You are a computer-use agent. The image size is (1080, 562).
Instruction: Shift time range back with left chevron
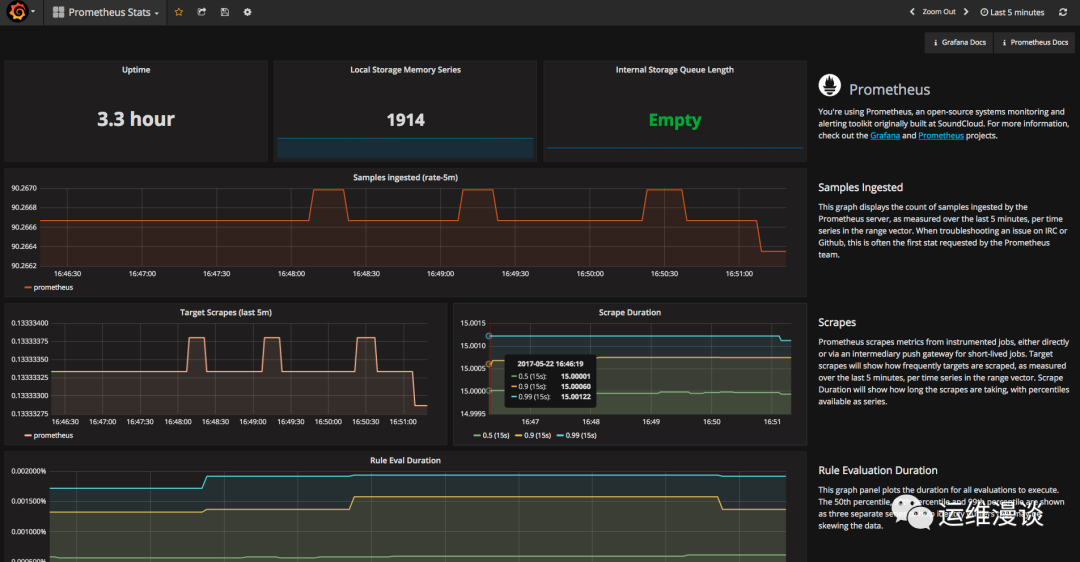(913, 12)
